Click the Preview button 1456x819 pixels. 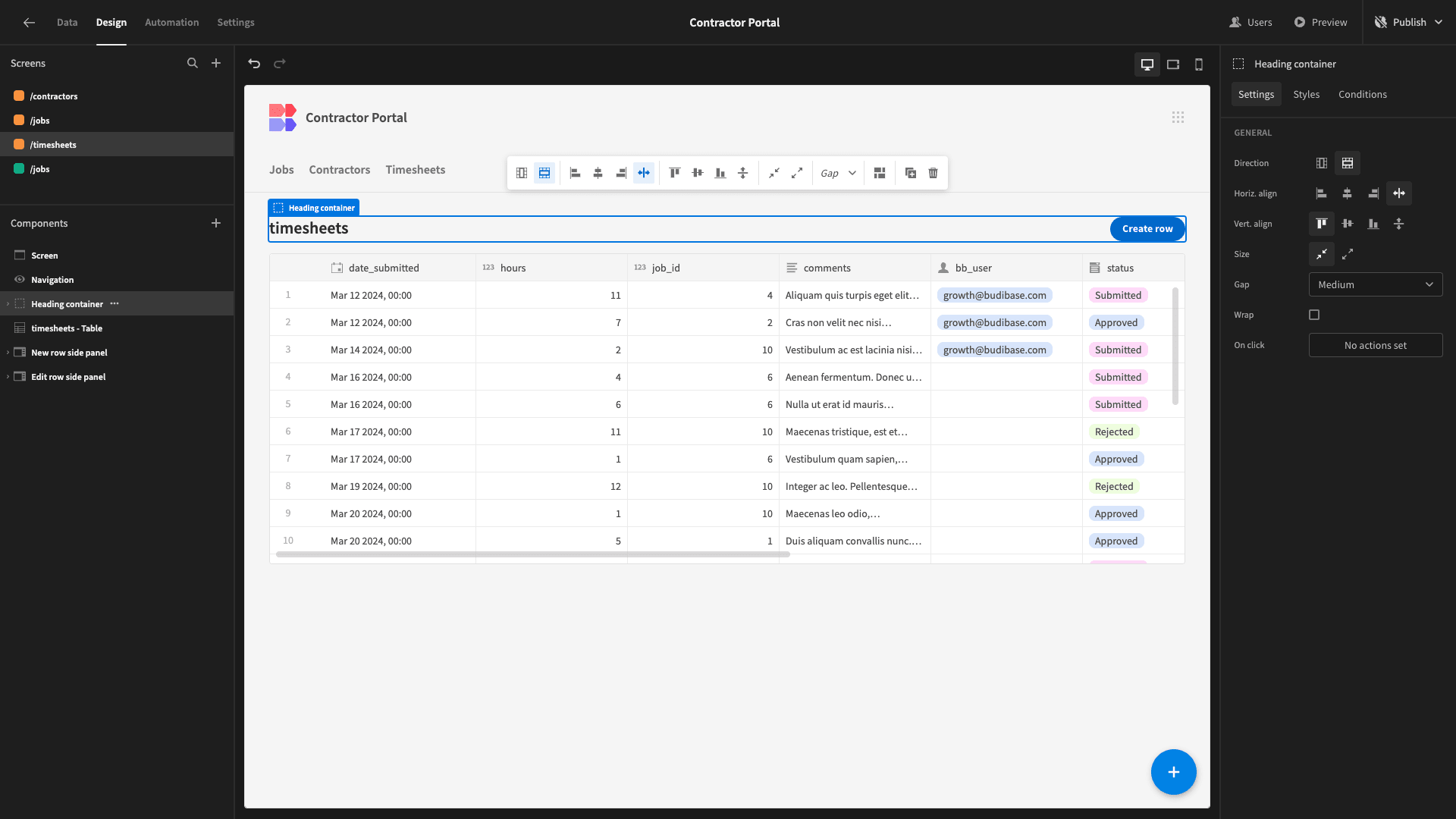(1320, 23)
